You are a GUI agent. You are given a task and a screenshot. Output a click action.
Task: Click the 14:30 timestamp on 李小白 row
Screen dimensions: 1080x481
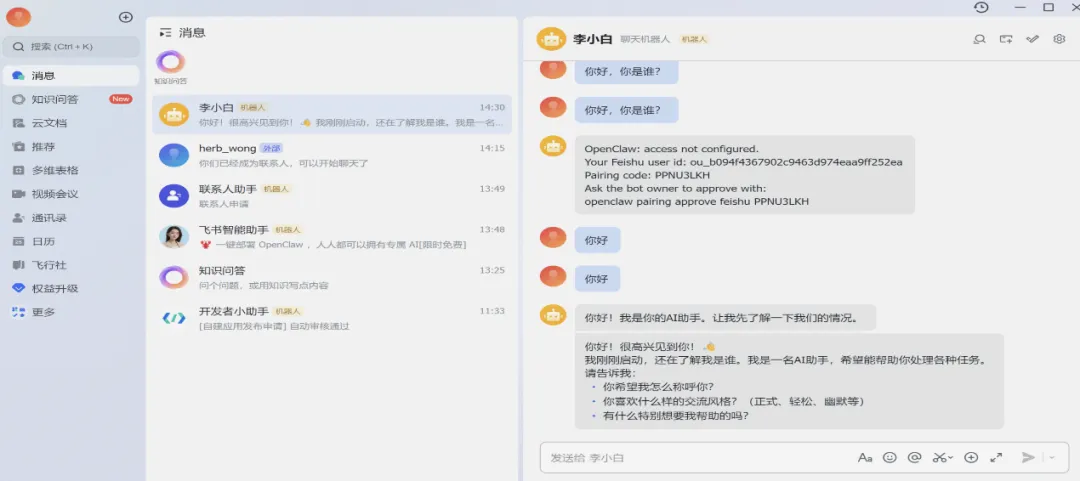(492, 108)
